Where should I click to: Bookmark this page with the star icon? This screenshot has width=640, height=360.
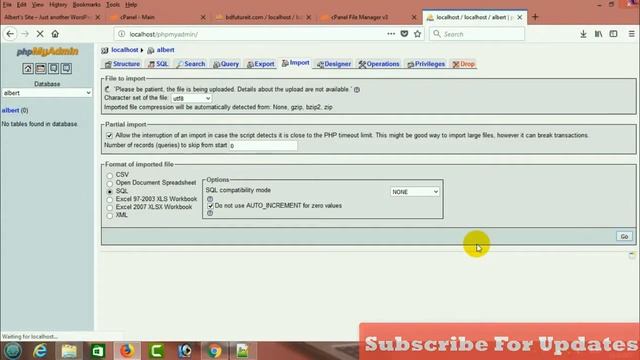tap(417, 34)
